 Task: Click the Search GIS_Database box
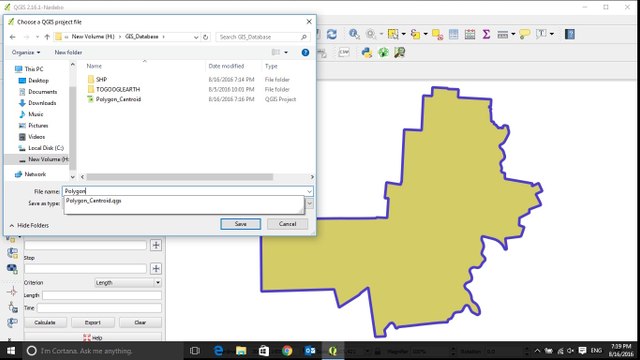(262, 37)
